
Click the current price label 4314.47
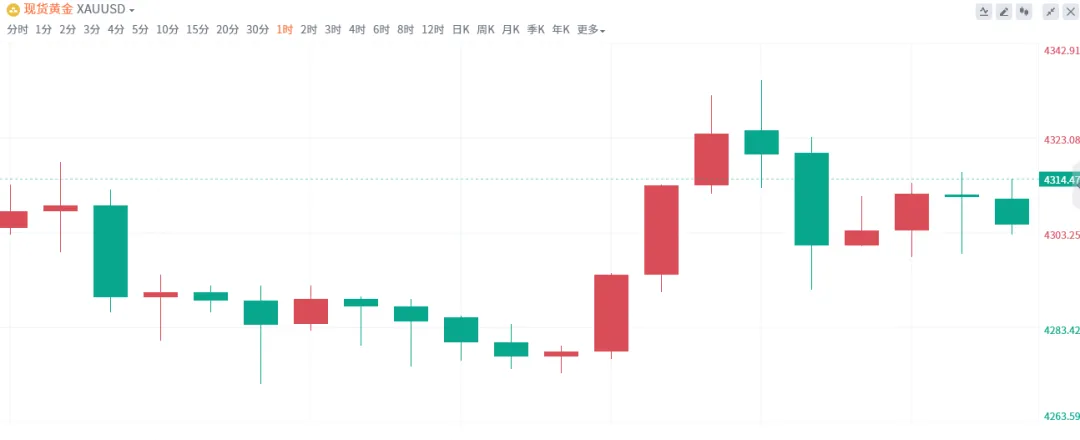[x=1059, y=180]
